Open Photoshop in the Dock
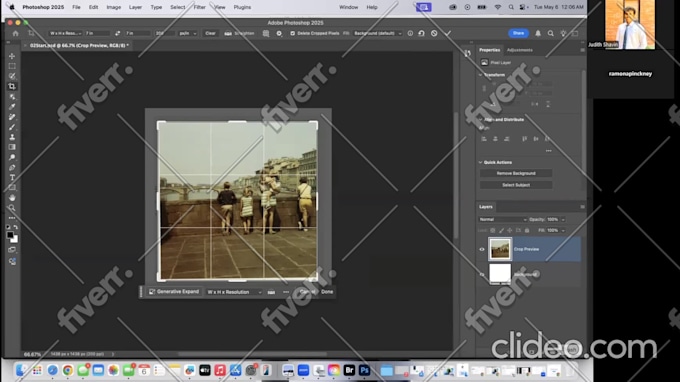680x382 pixels. [364, 370]
